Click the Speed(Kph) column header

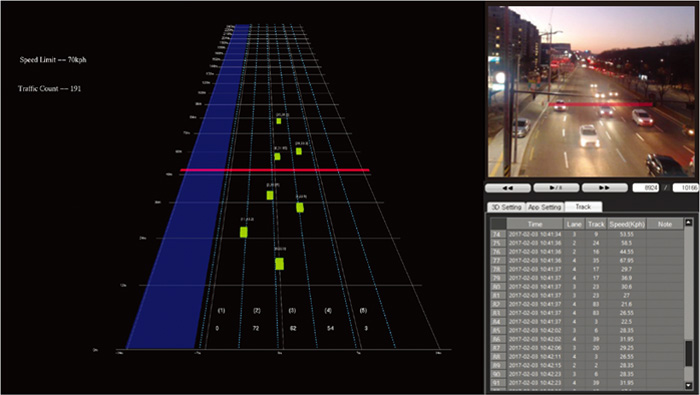click(x=626, y=224)
